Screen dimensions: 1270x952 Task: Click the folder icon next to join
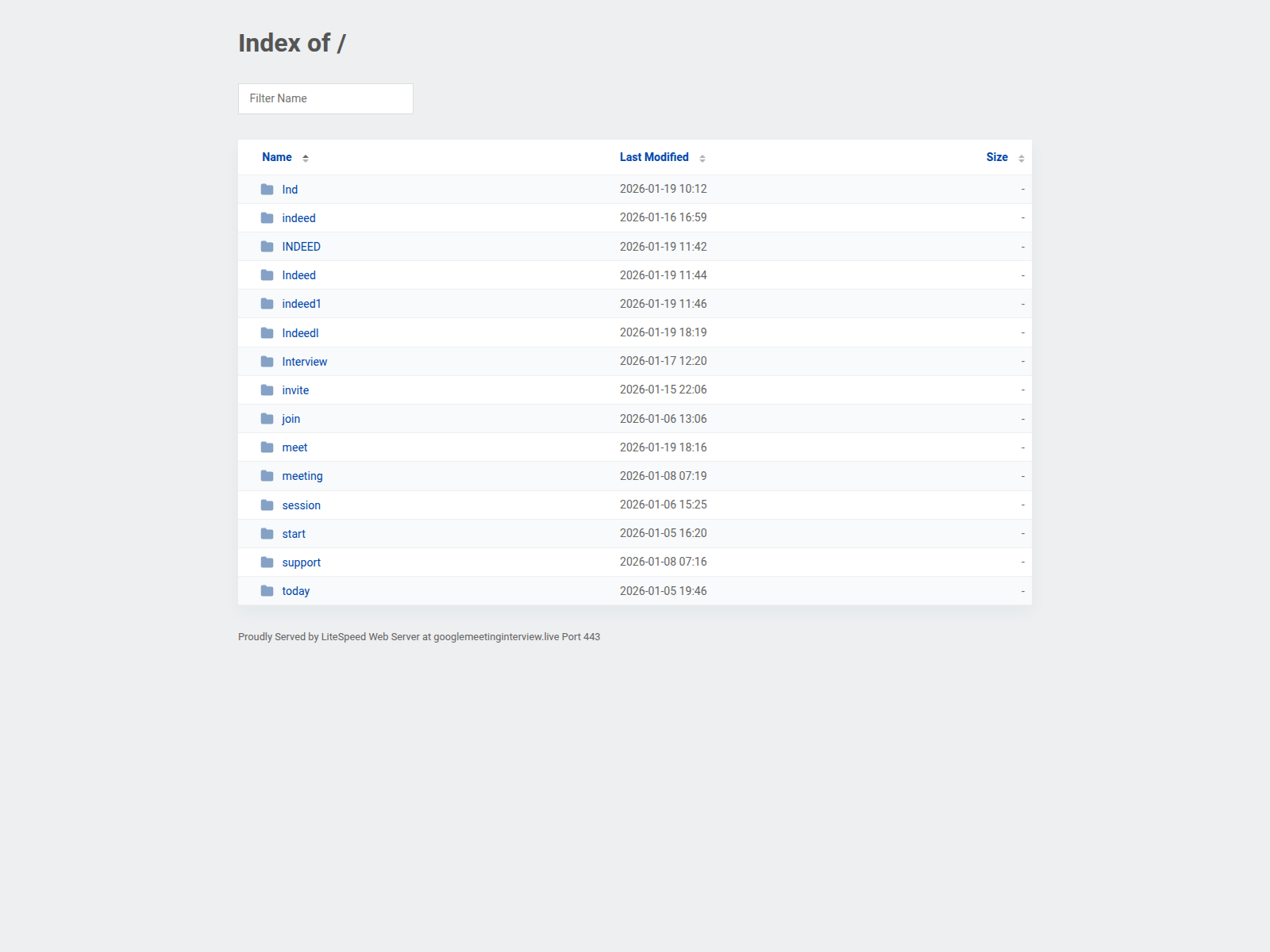coord(267,419)
